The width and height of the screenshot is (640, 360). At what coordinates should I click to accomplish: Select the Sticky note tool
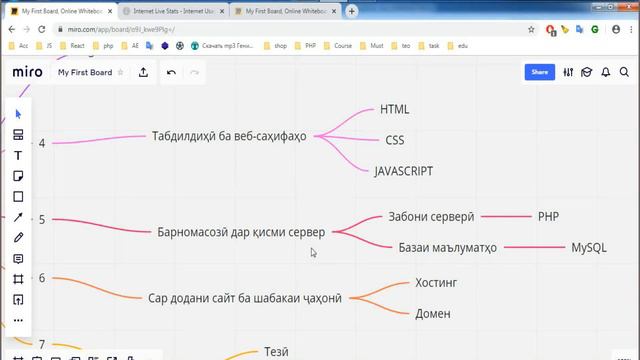click(x=18, y=176)
